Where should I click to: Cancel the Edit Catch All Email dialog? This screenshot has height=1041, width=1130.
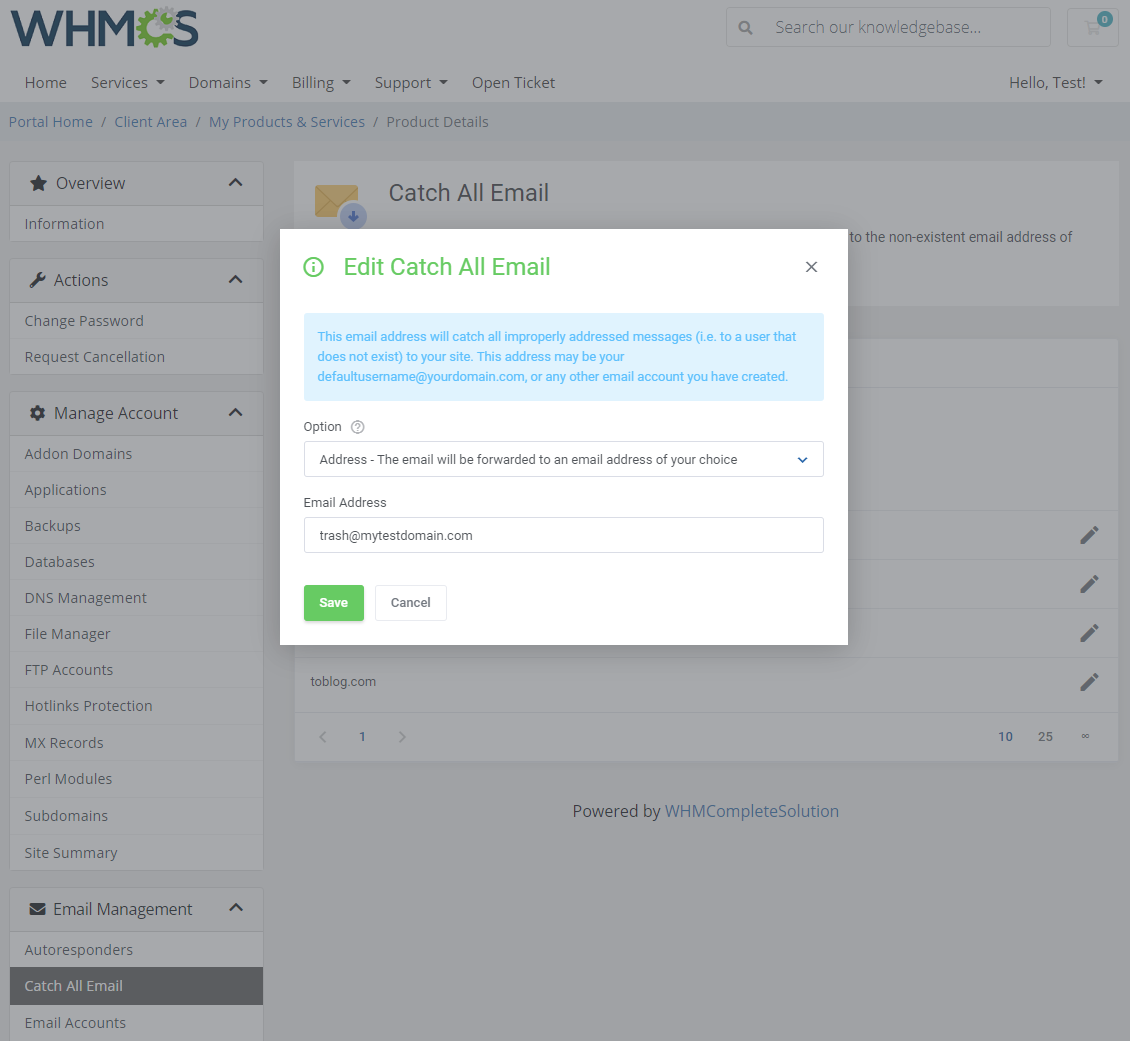(x=410, y=602)
